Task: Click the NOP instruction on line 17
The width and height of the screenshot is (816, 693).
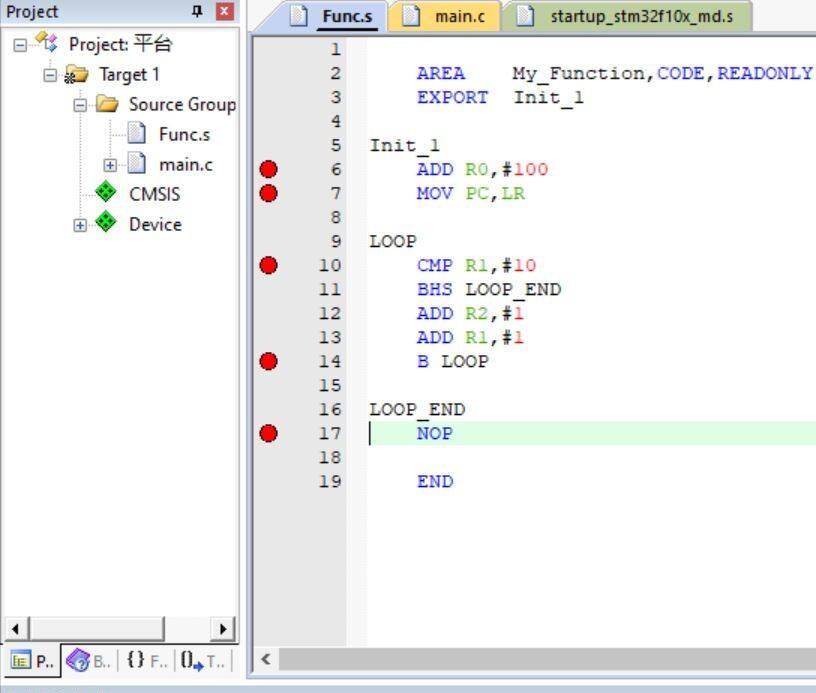Action: coord(435,434)
